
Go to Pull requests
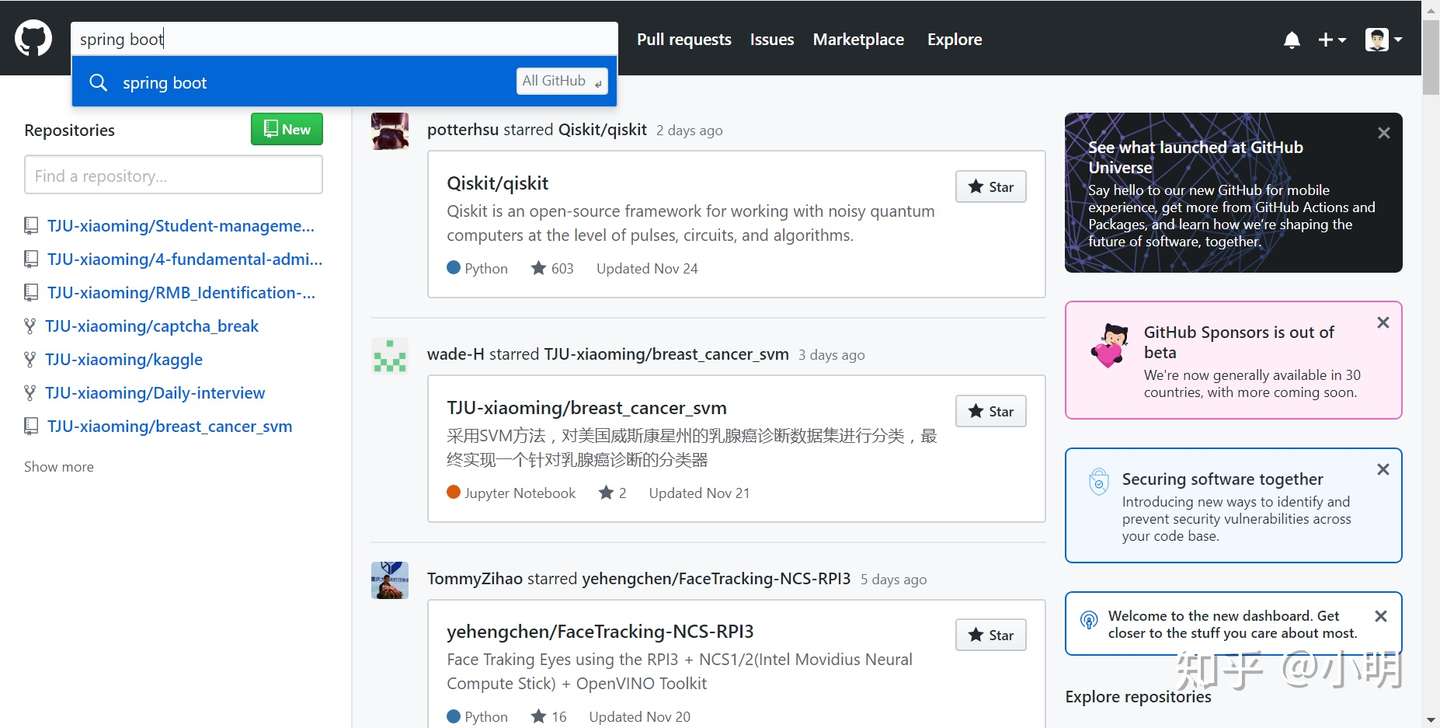684,39
